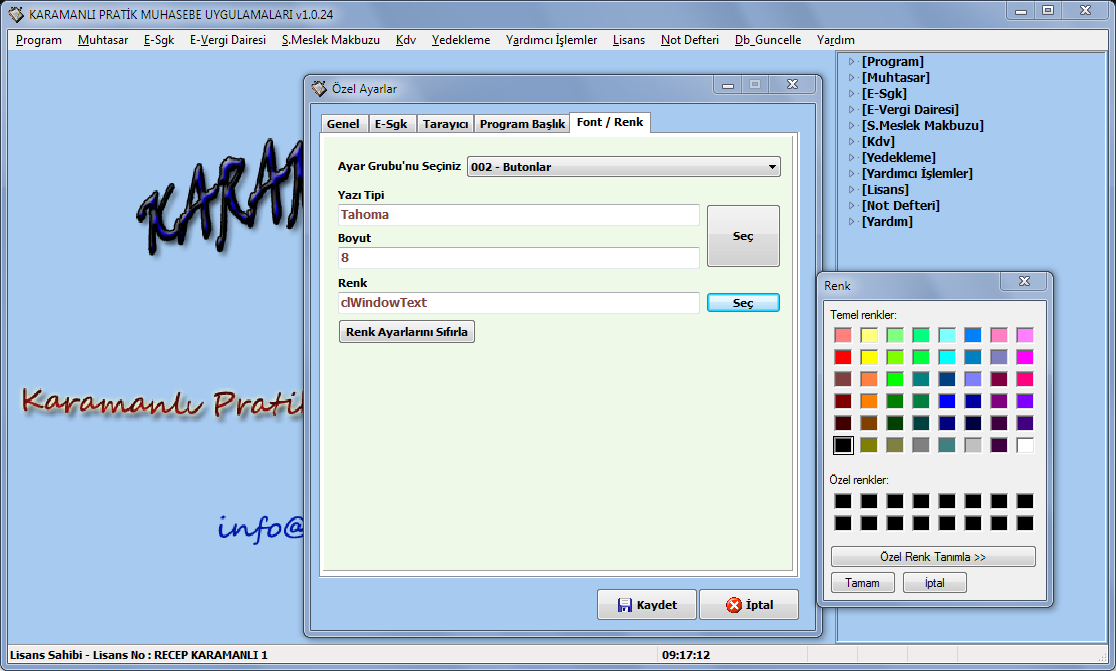
Task: Click the Yazı Tipi Tahoma text field
Action: (x=519, y=215)
